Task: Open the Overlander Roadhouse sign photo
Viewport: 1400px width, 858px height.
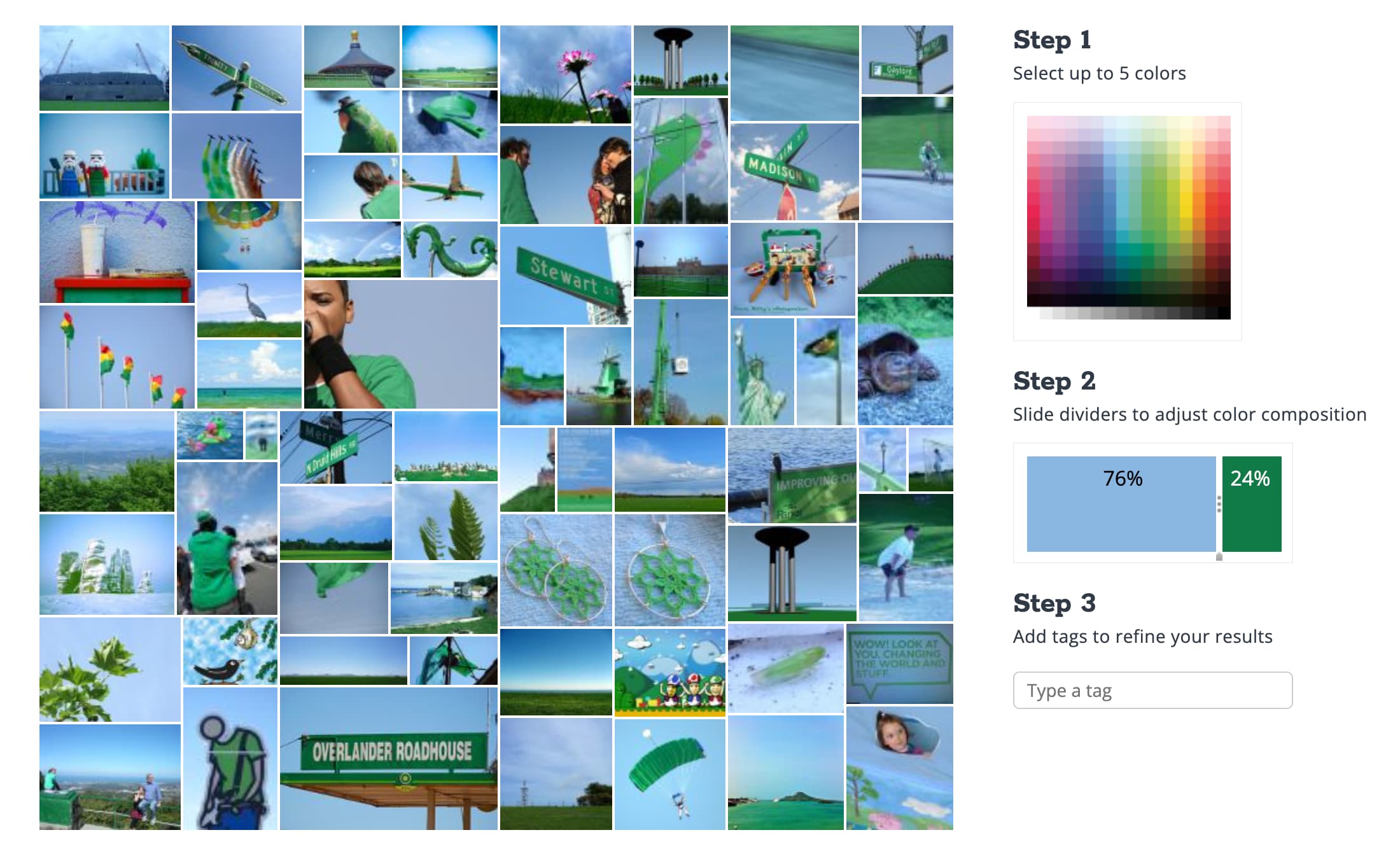Action: 388,759
